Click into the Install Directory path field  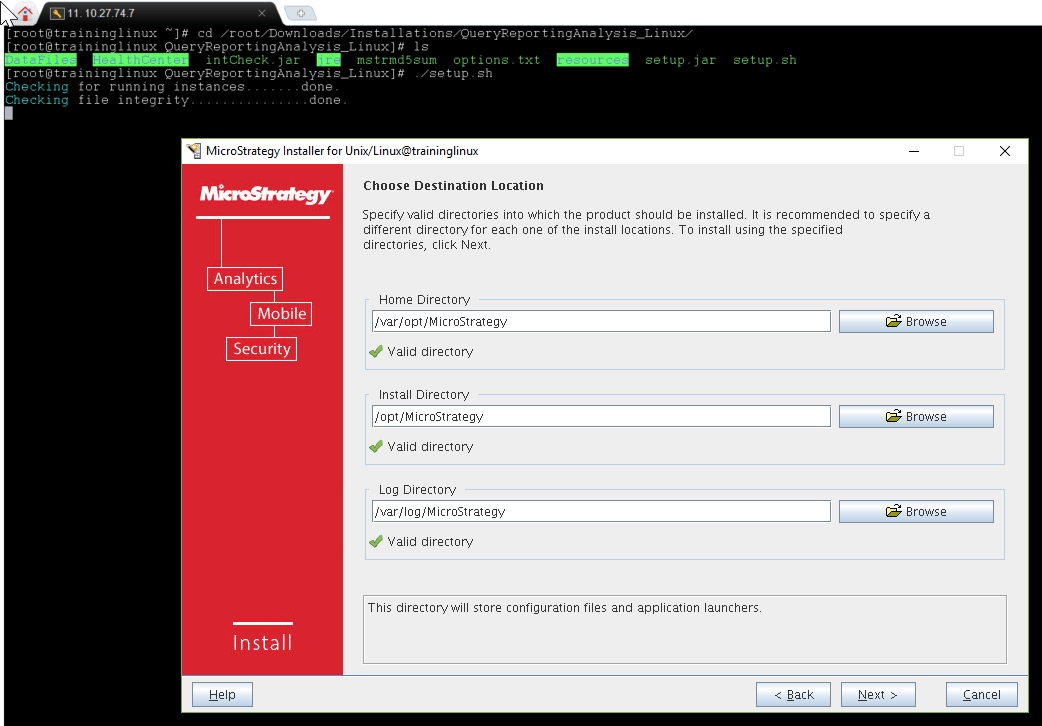(600, 416)
